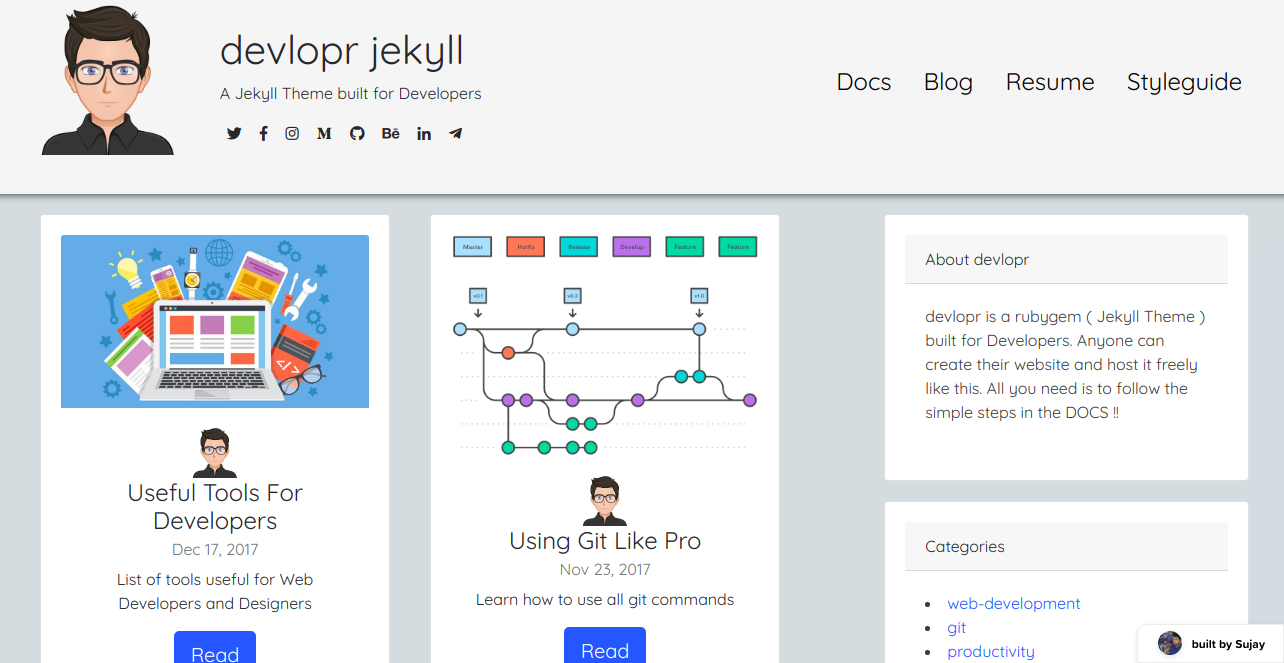Click the Behance icon
Image resolution: width=1284 pixels, height=663 pixels.
[390, 133]
